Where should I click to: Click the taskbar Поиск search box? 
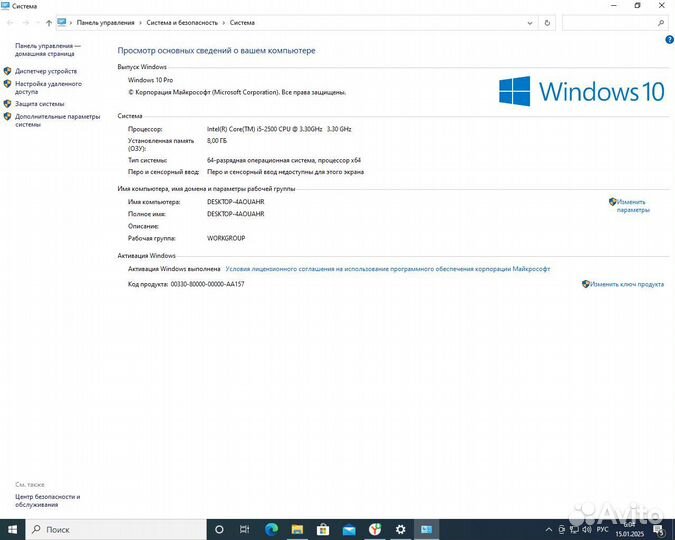tap(116, 529)
